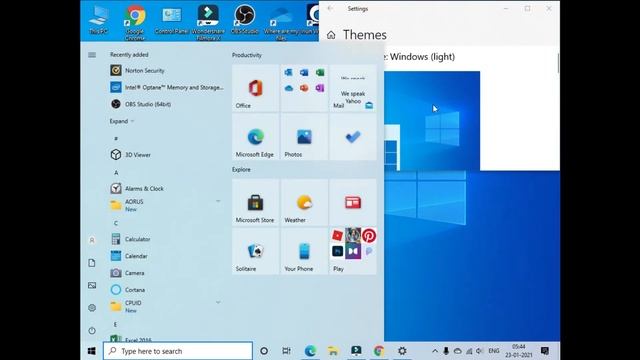Open the Weather tile

click(304, 202)
